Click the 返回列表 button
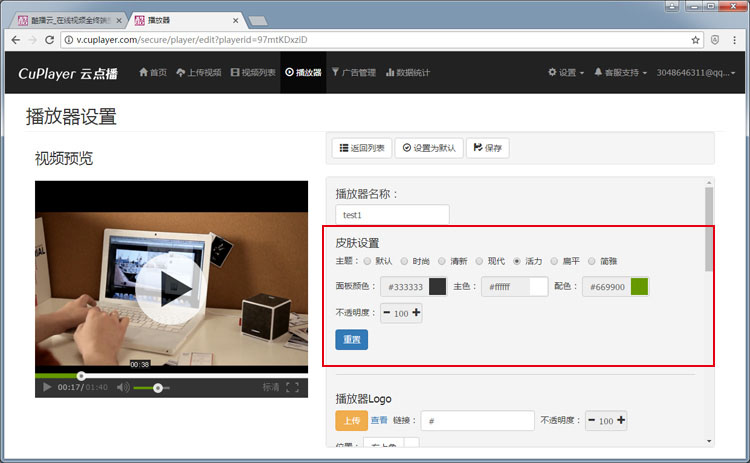 (x=361, y=148)
